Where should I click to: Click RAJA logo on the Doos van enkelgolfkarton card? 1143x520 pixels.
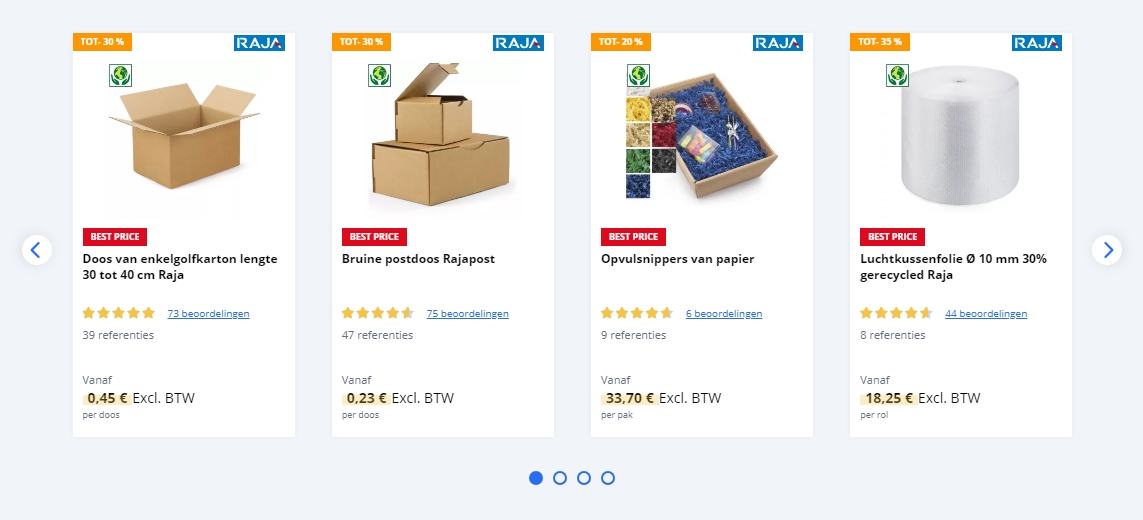(x=260, y=43)
